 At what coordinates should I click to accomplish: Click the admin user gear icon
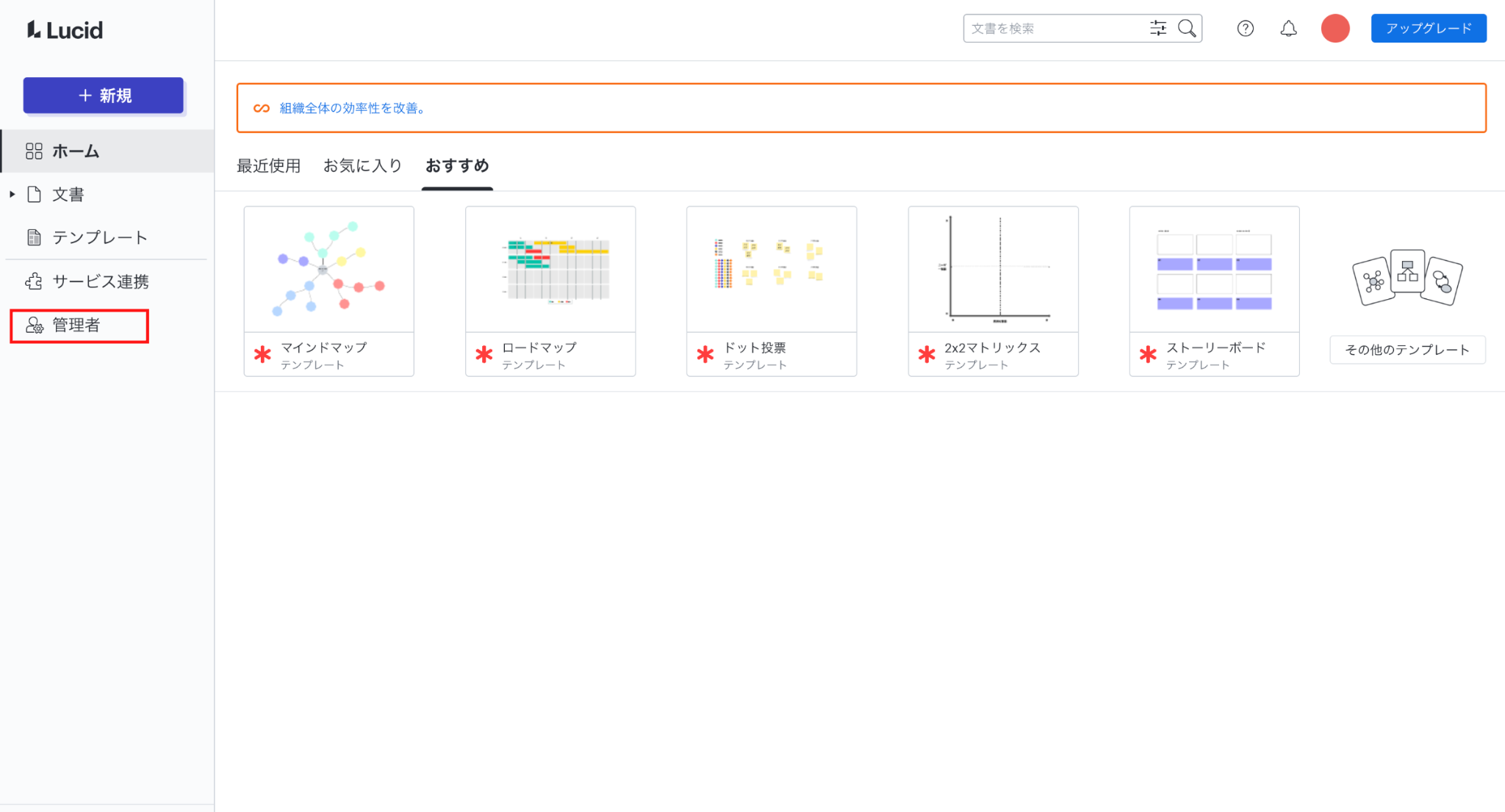coord(35,326)
